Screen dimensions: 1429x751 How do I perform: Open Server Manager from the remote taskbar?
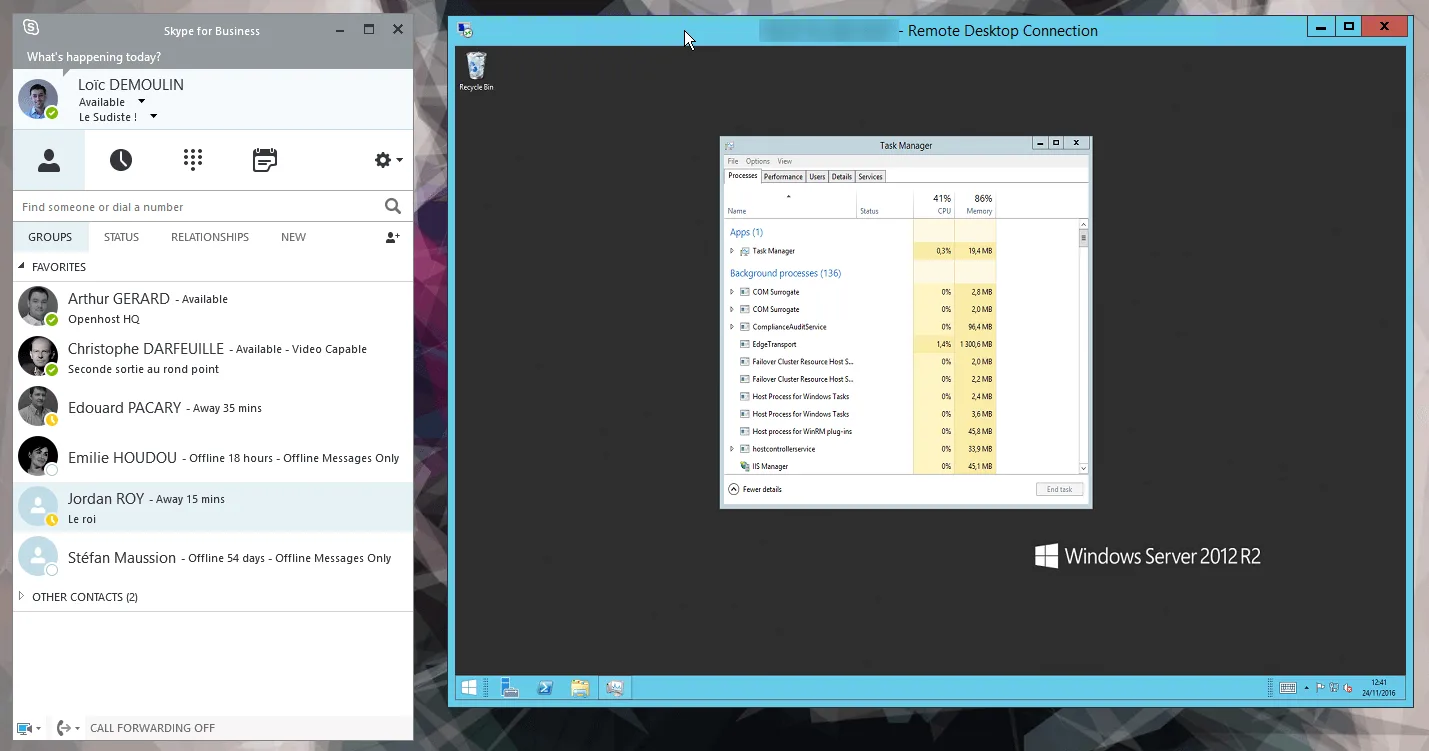510,687
